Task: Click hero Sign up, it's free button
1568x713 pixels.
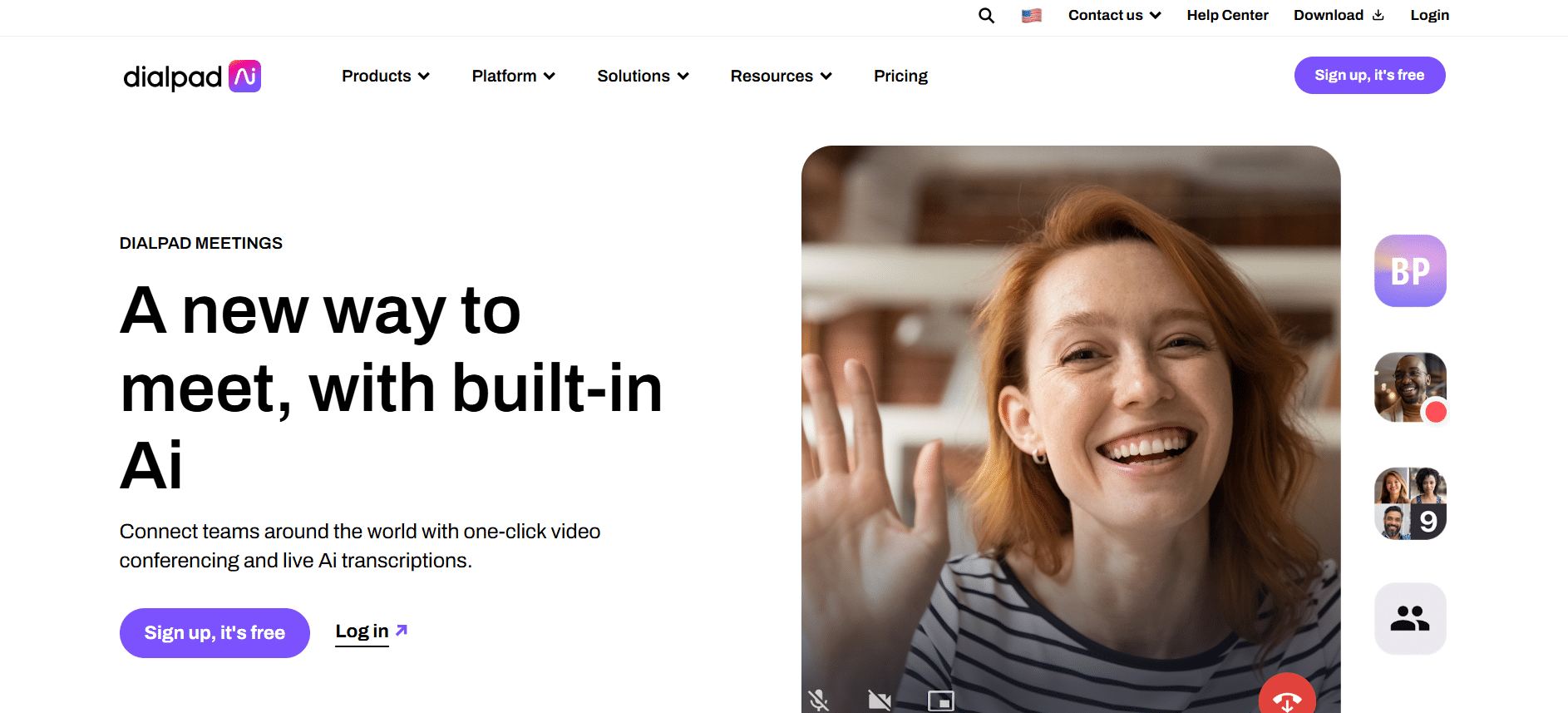Action: 214,633
